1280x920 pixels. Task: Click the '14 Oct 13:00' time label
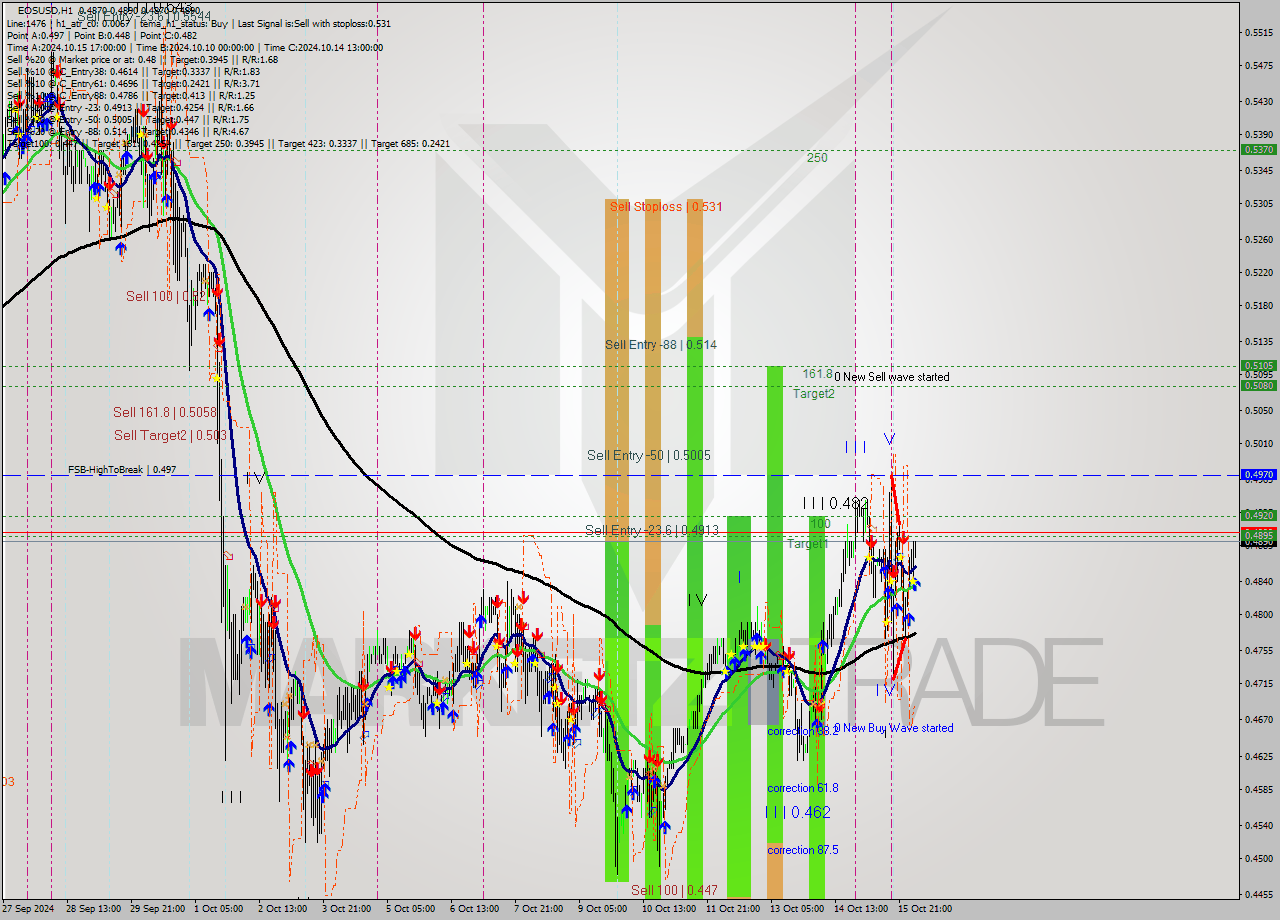[x=861, y=909]
